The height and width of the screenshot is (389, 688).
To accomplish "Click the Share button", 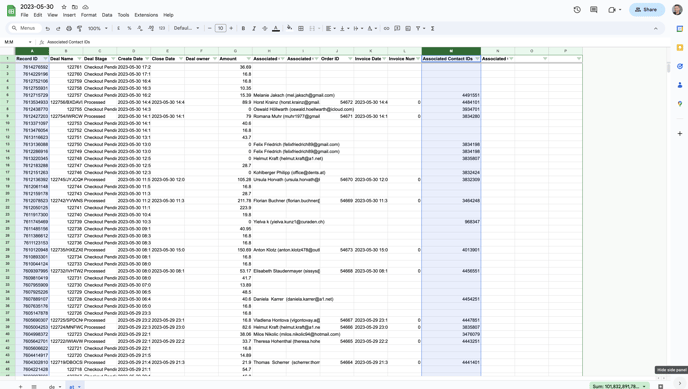I will 647,10.
